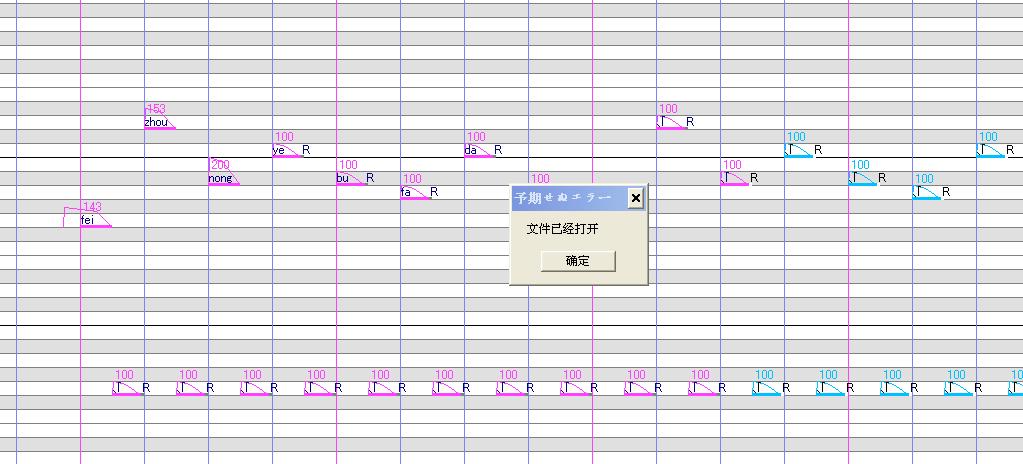This screenshot has width=1023, height=464.
Task: Click the 200 value above nong
Action: (x=221, y=164)
